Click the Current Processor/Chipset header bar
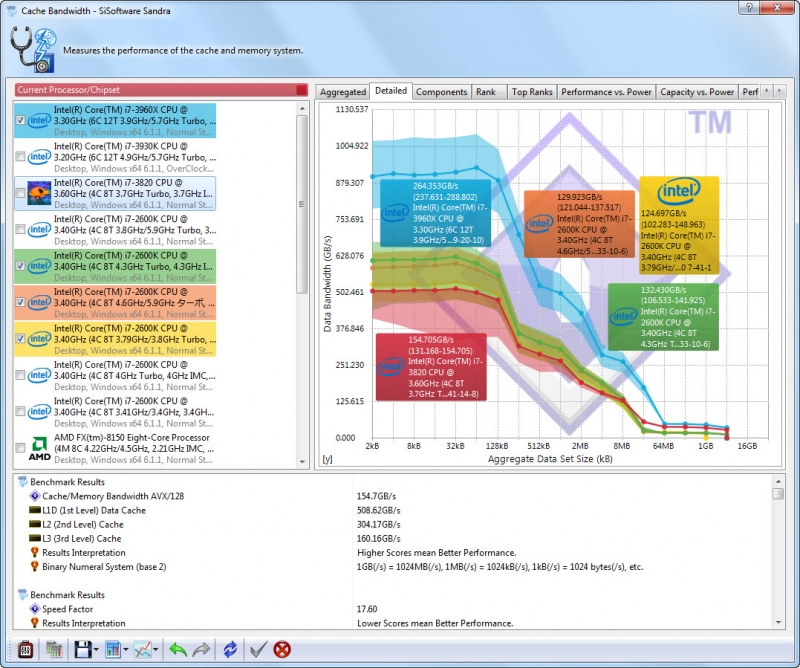The image size is (800, 668). (161, 90)
